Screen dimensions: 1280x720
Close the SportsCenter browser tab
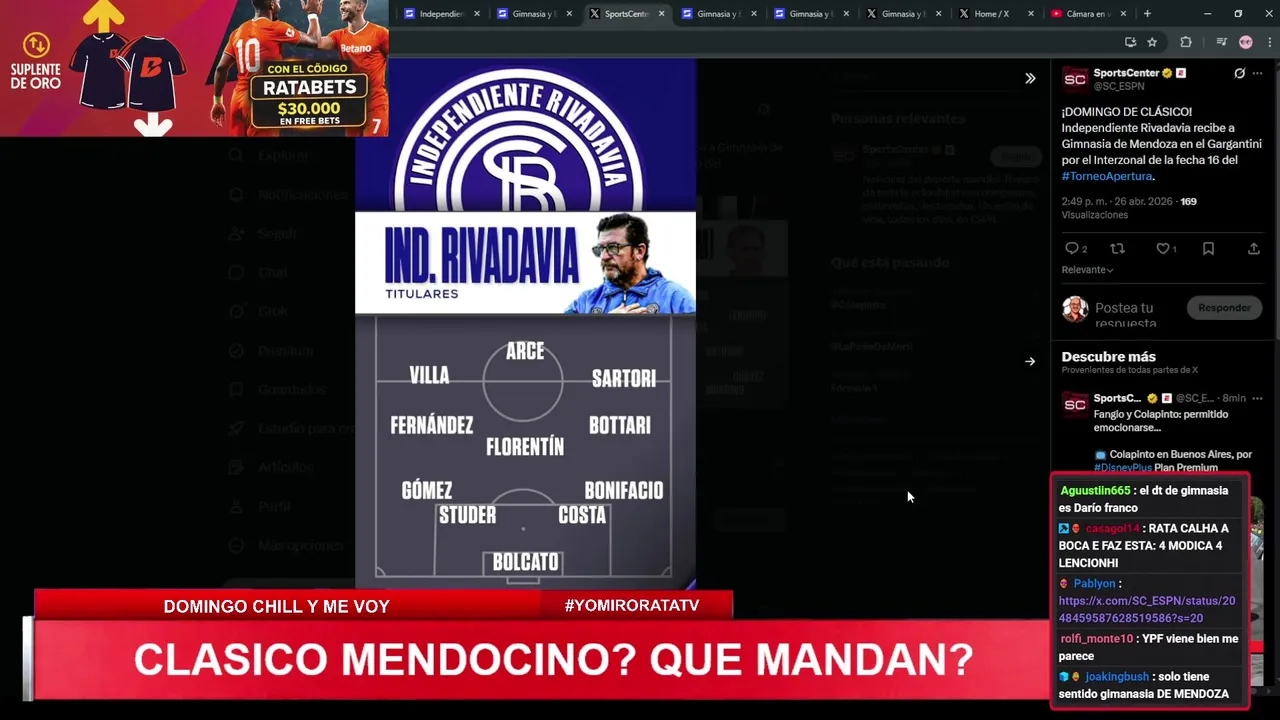point(661,14)
